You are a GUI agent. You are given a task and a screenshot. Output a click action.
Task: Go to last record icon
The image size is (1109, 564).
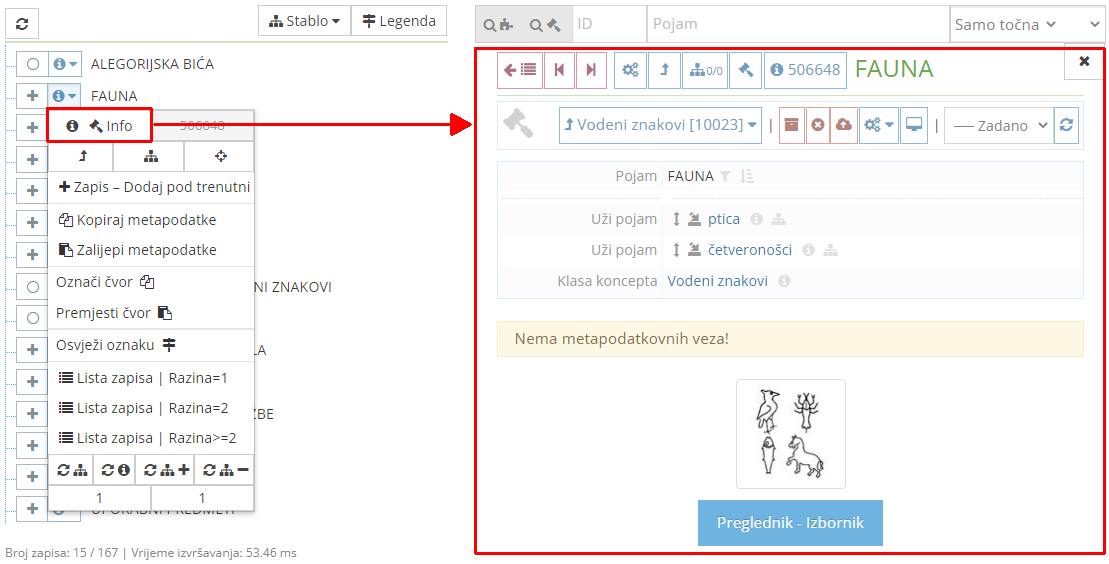click(591, 70)
